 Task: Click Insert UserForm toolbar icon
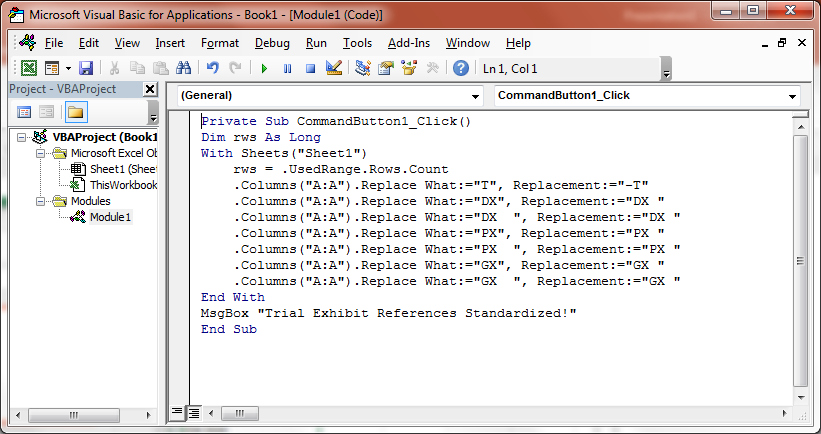tap(52, 68)
